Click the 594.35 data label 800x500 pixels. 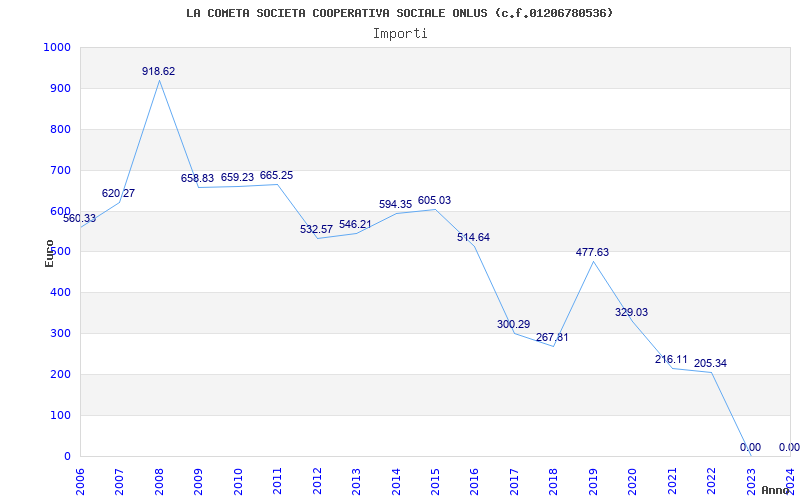click(x=395, y=205)
